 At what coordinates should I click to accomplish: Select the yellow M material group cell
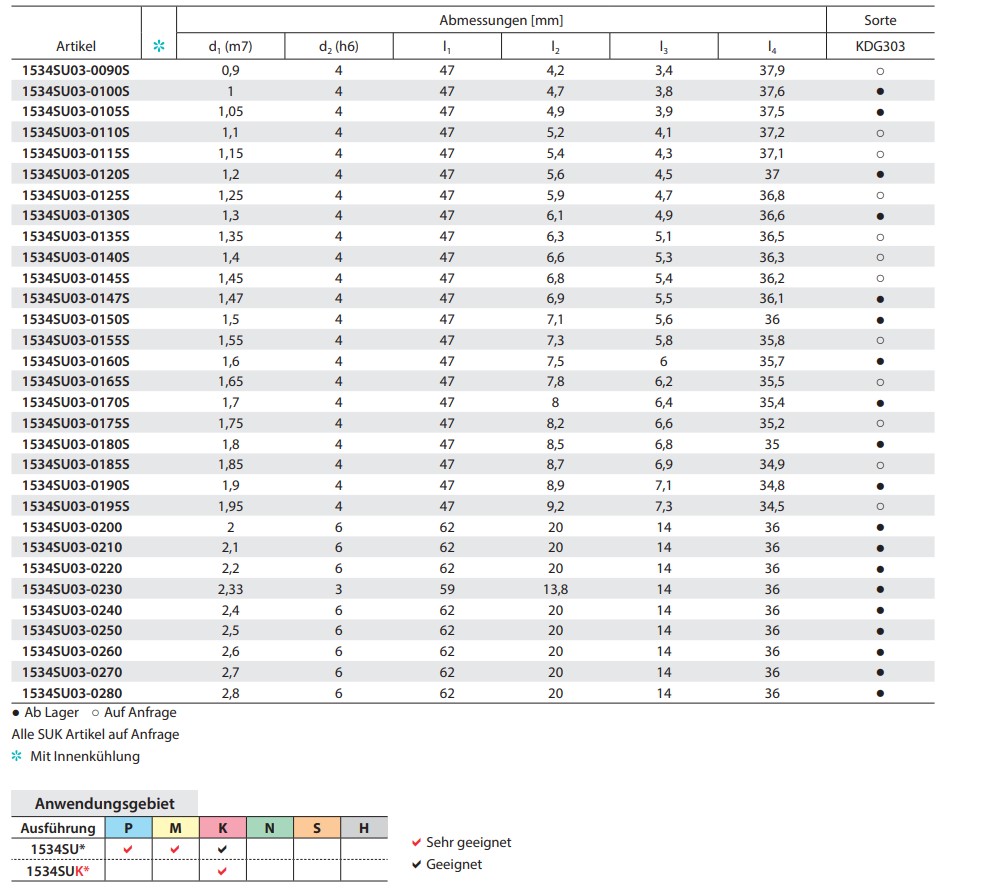coord(175,827)
